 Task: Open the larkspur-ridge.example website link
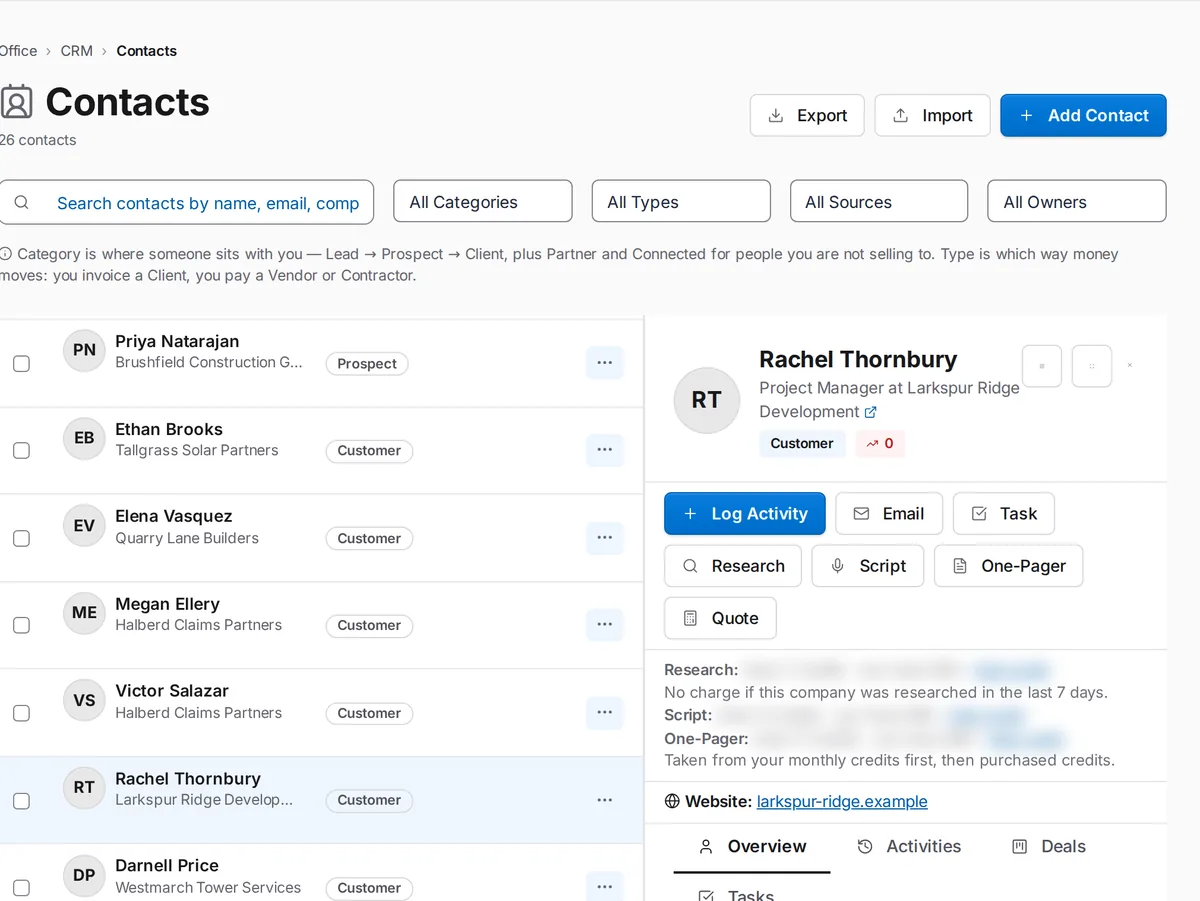pos(842,801)
